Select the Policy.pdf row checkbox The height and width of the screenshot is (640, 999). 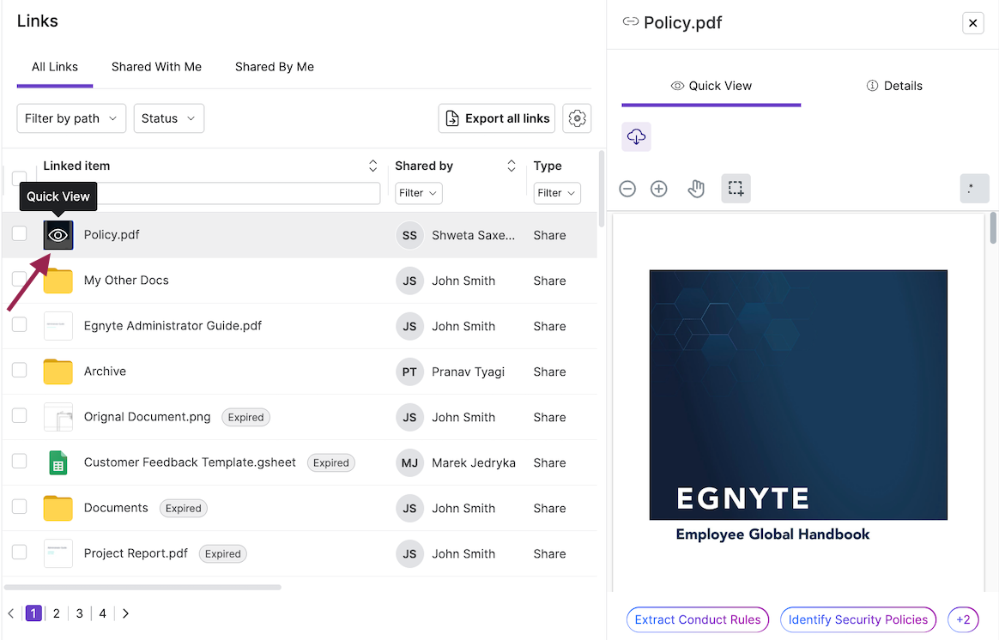pyautogui.click(x=20, y=234)
